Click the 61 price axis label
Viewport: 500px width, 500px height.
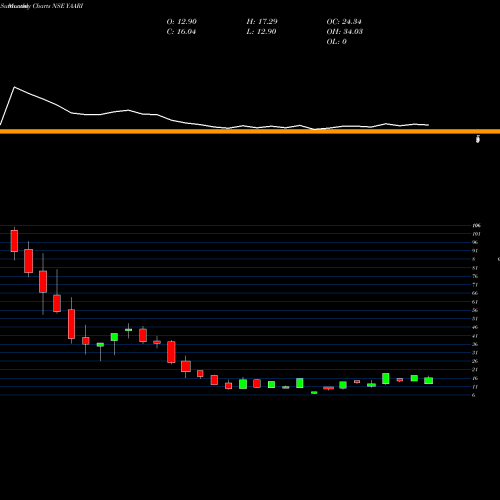tap(475, 302)
